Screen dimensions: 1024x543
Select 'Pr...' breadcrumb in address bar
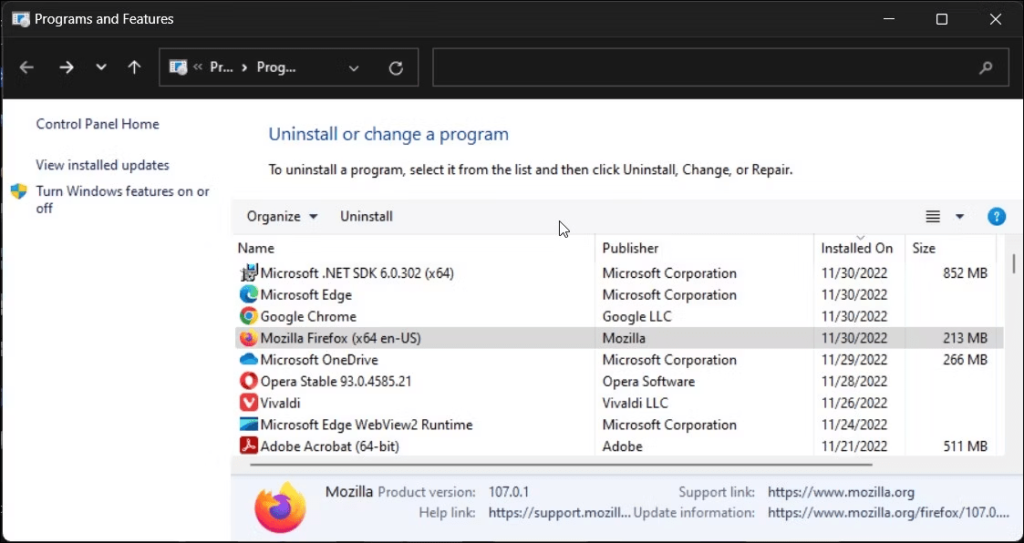pyautogui.click(x=221, y=67)
